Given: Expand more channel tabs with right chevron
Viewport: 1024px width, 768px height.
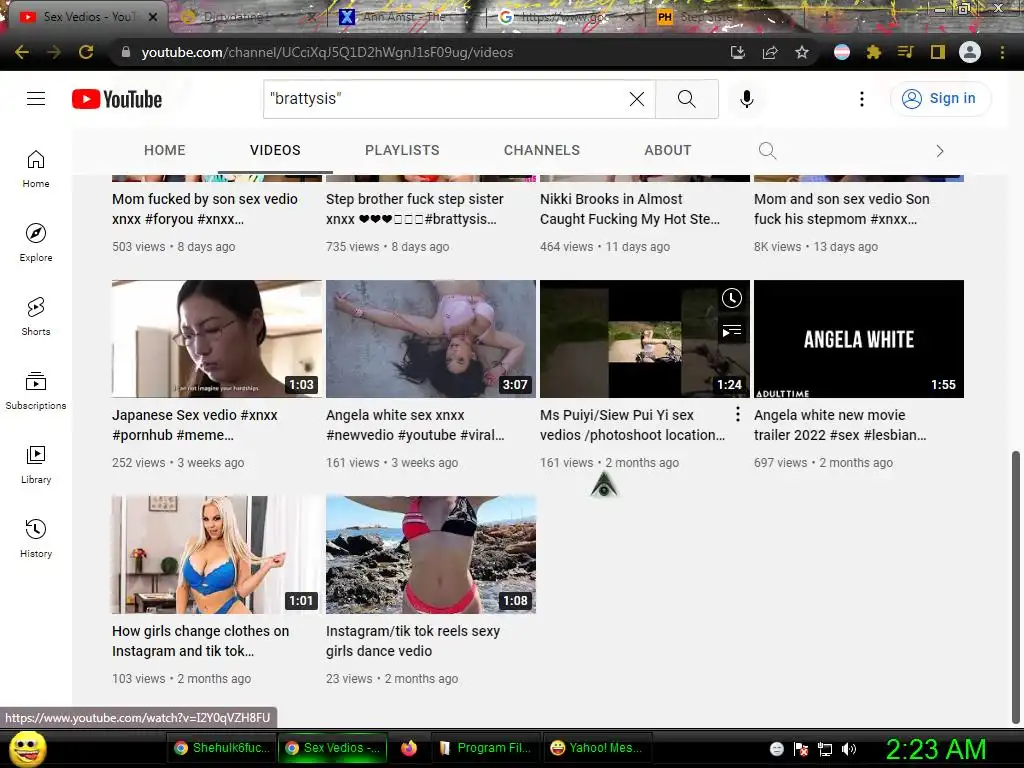Looking at the screenshot, I should pos(940,151).
